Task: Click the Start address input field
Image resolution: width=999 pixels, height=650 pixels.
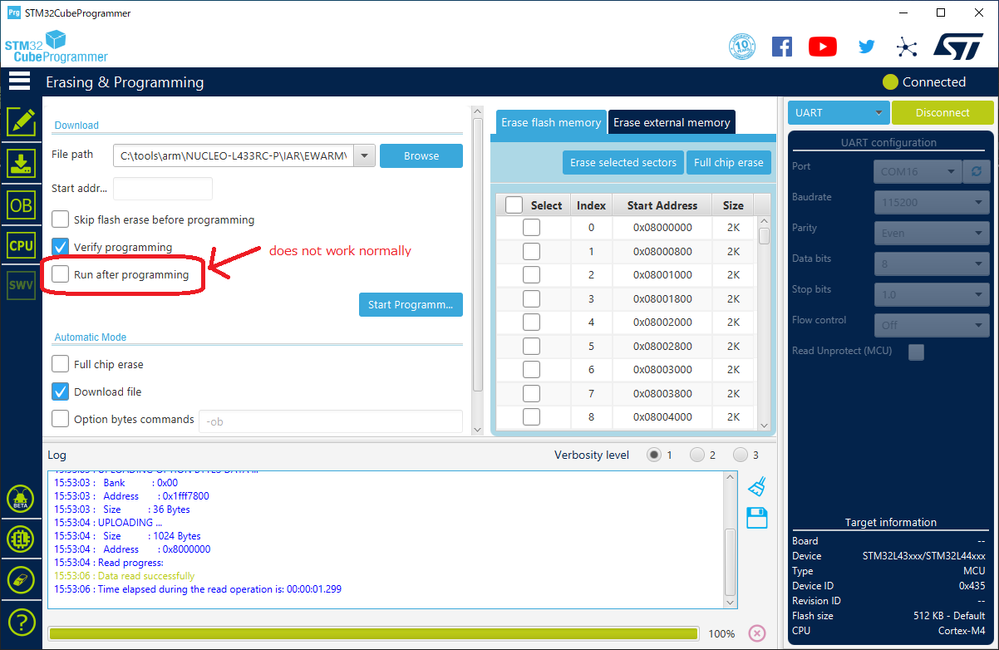Action: click(x=162, y=189)
